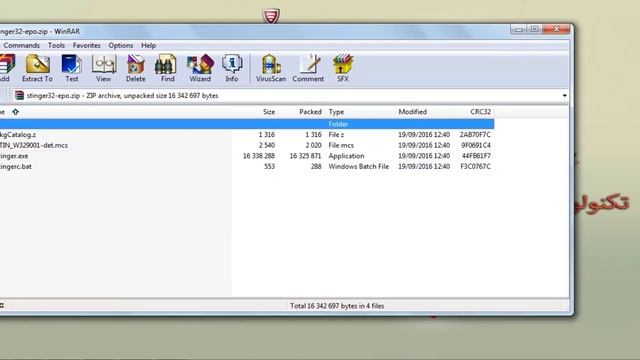640x360 pixels.
Task: Click CRC32 value 2AB70F7C
Action: point(475,135)
